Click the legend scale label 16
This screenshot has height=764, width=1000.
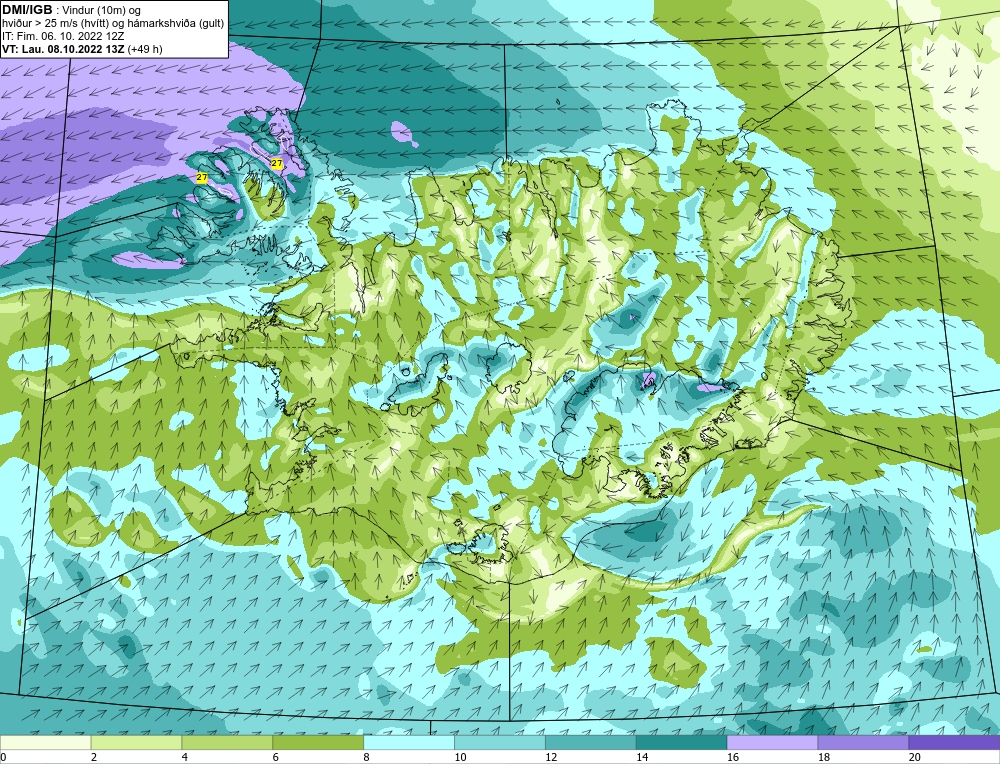732,757
